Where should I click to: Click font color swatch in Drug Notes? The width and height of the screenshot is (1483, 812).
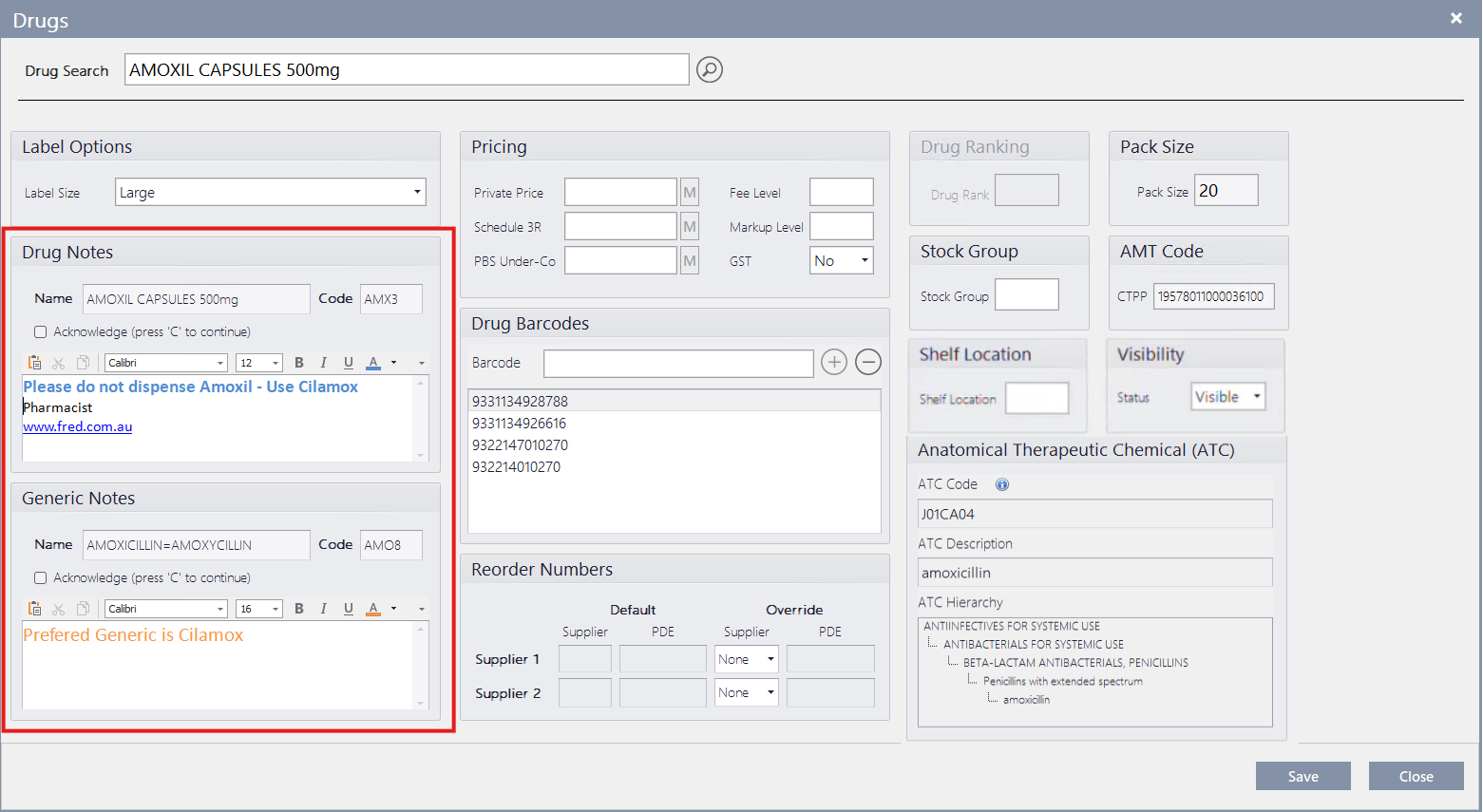(x=373, y=363)
